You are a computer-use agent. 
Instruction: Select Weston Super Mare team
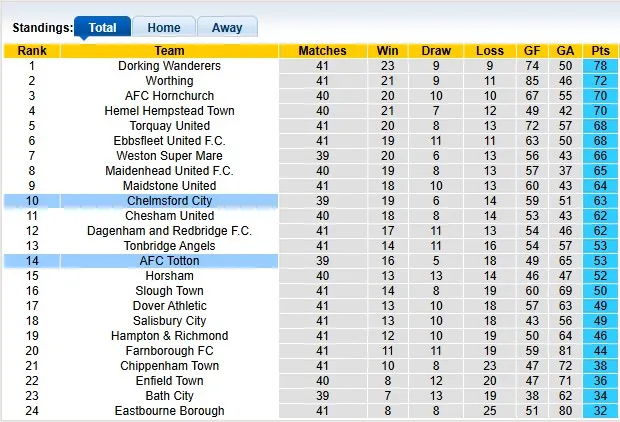[169, 156]
